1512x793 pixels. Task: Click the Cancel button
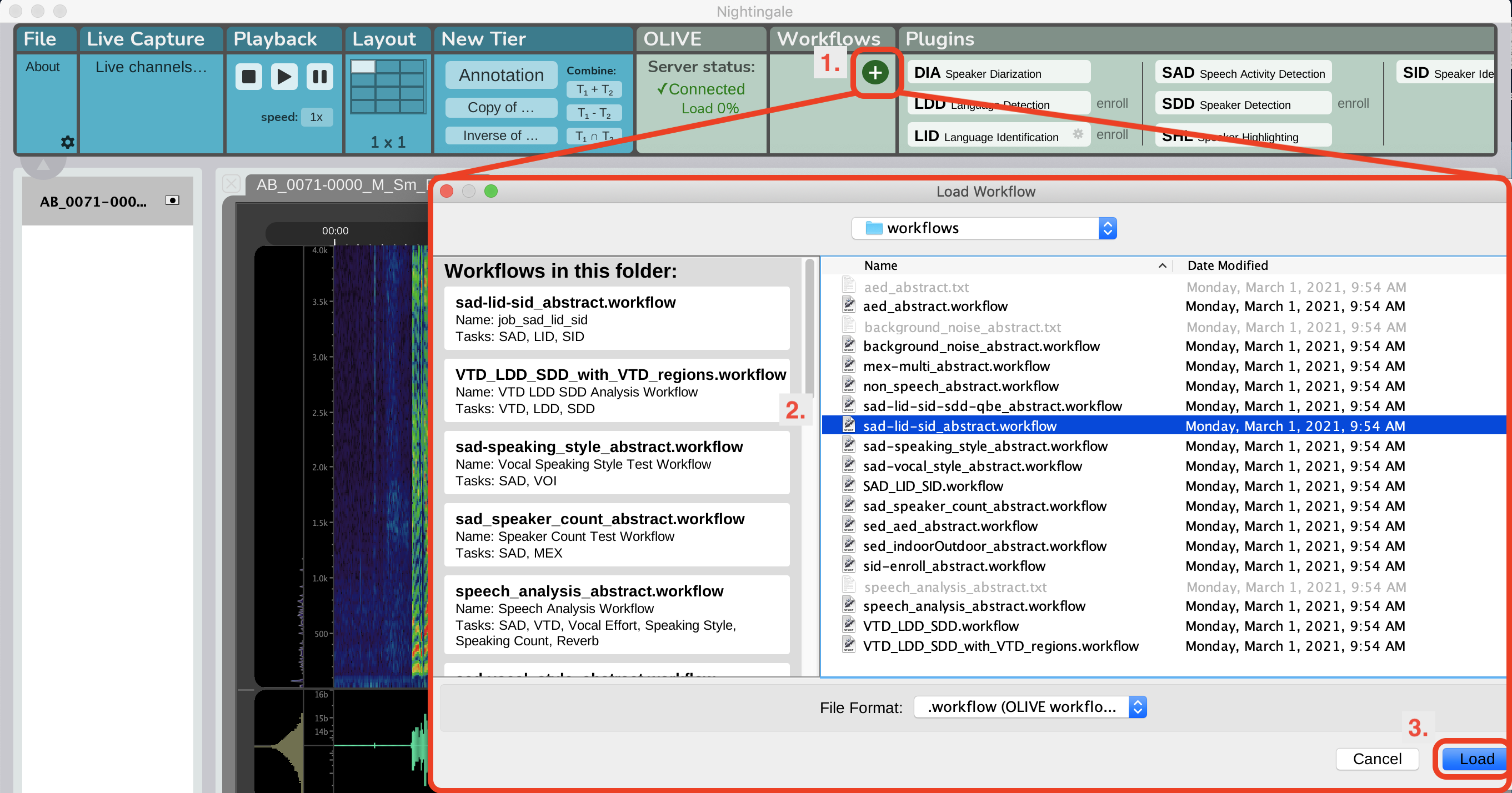coord(1377,759)
